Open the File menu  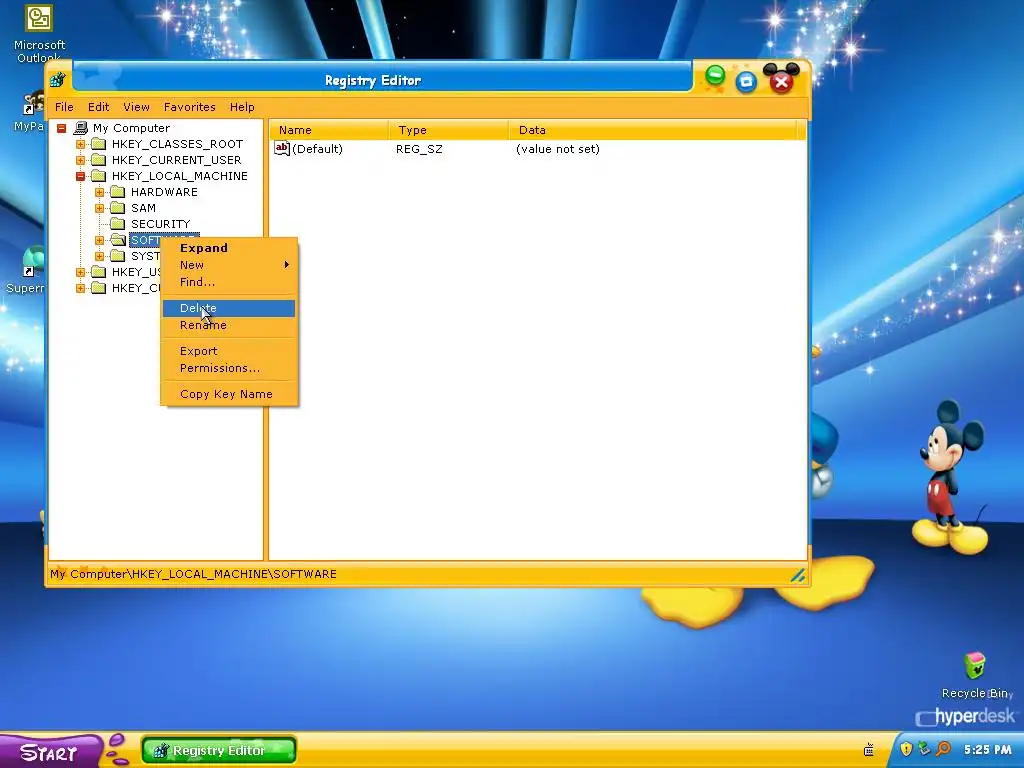[64, 107]
